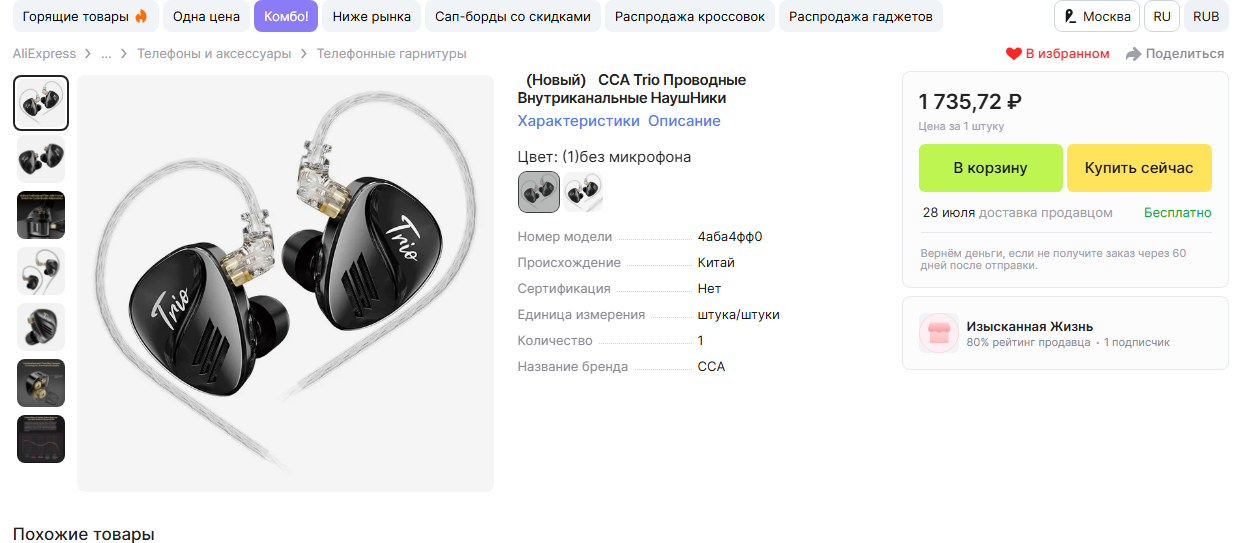Viewport: 1256px width, 543px height.
Task: Open the Ниже рынка tab
Action: [372, 17]
